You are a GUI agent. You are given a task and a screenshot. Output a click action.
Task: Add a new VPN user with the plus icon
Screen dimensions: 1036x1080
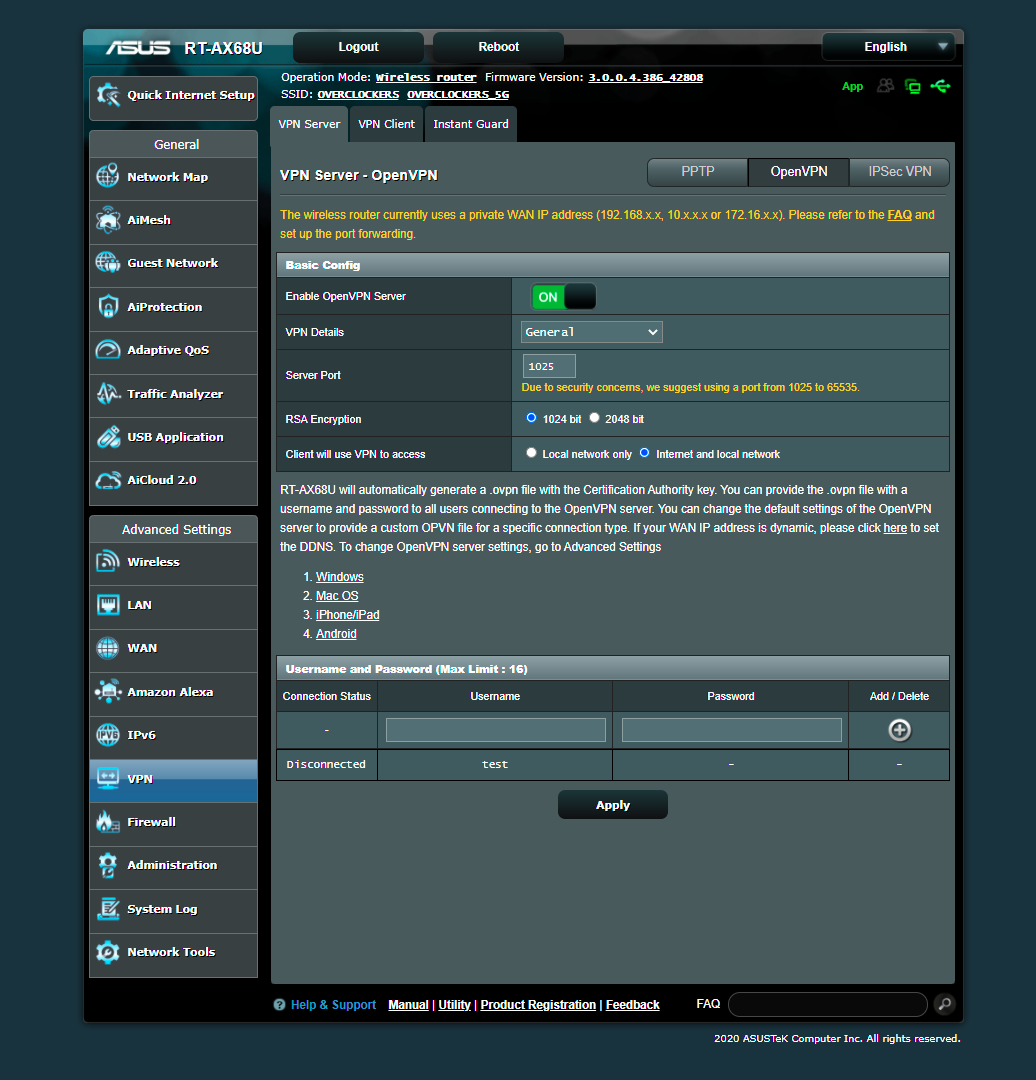click(898, 730)
